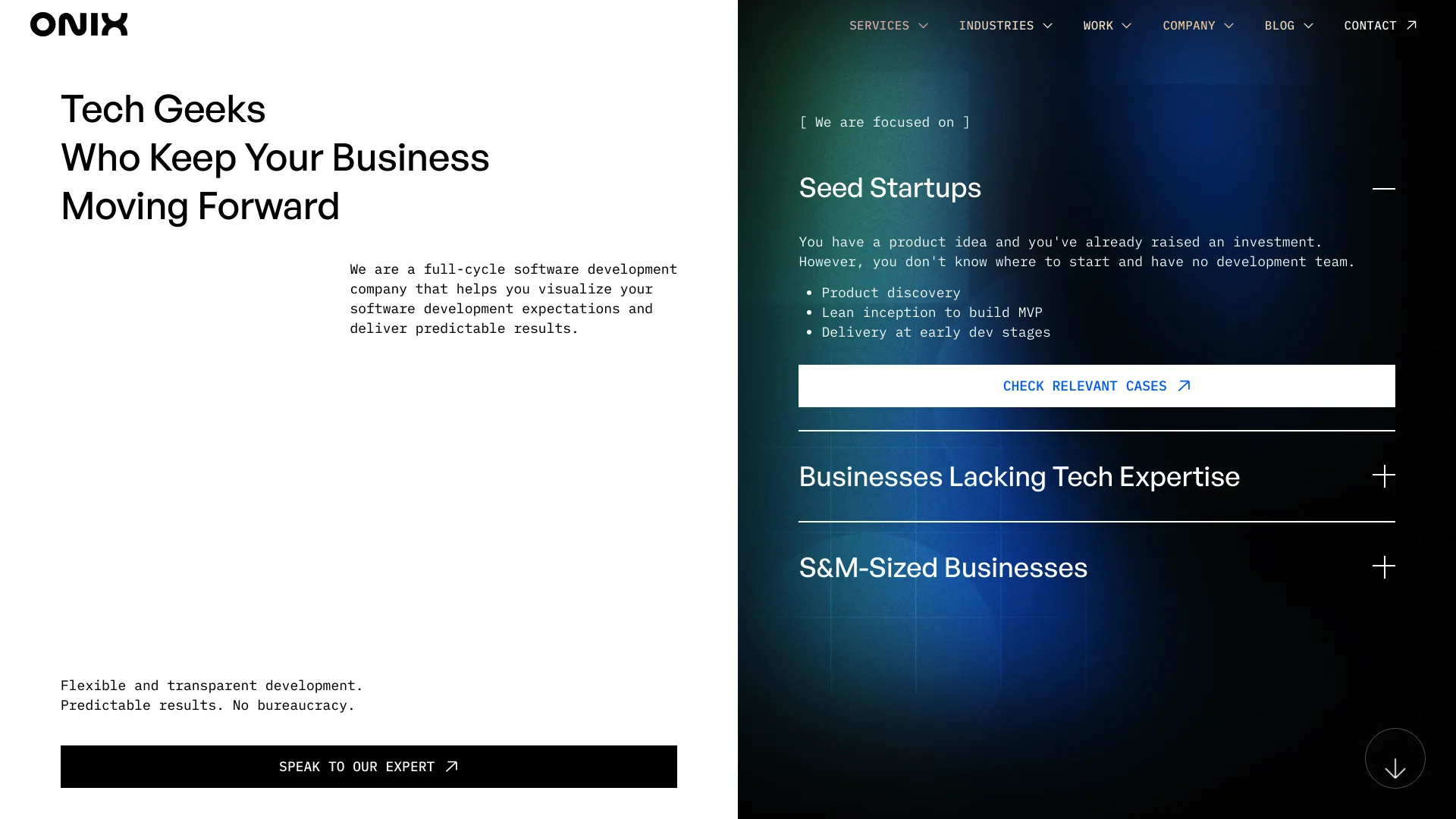Image resolution: width=1456 pixels, height=819 pixels.
Task: Expand the WORK dropdown menu
Action: click(1107, 25)
